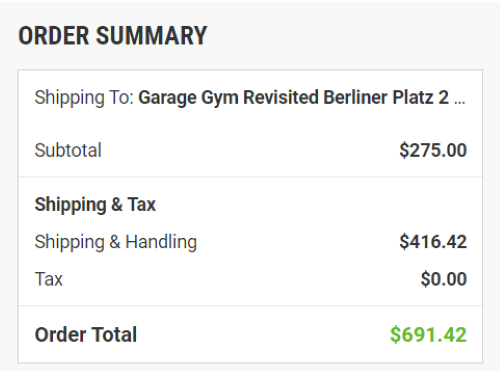Click the $275.00 subtotal amount
The width and height of the screenshot is (500, 371).
[433, 150]
